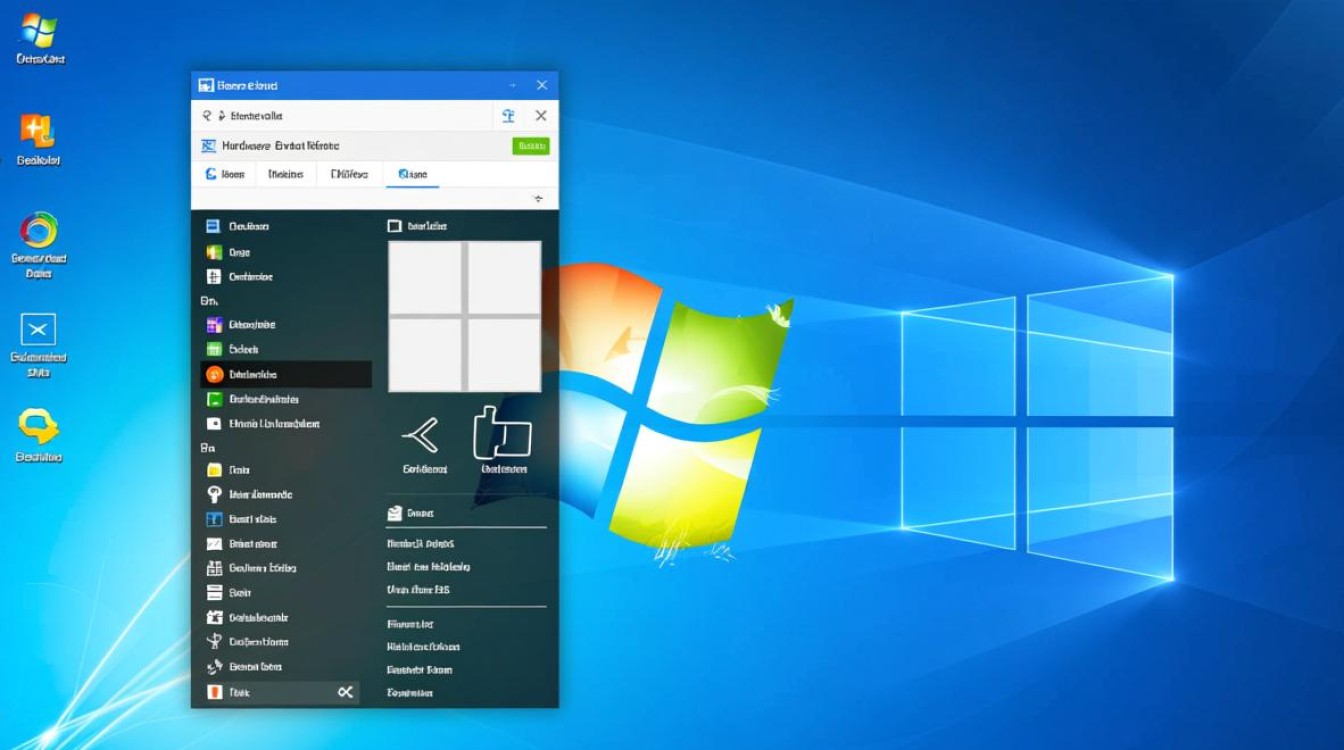Click the Windows logo preview thumbnail
Screen dimensions: 1344x750
coord(466,316)
